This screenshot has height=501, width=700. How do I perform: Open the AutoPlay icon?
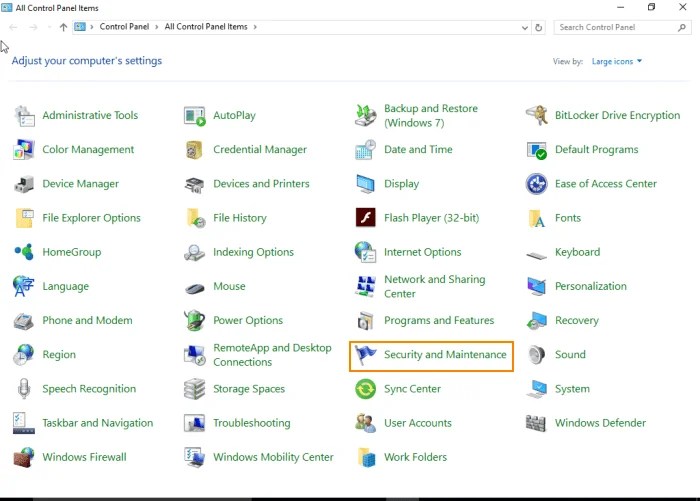(x=195, y=116)
